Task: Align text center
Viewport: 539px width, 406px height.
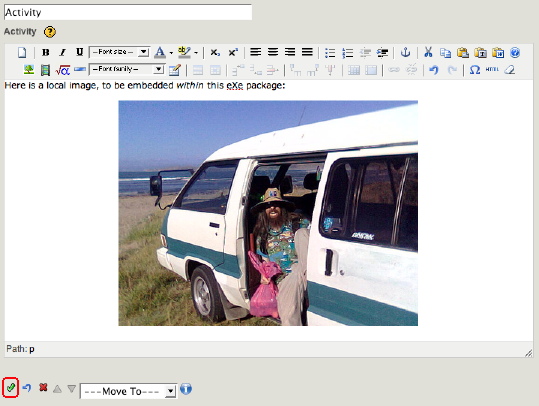Action: tap(273, 52)
